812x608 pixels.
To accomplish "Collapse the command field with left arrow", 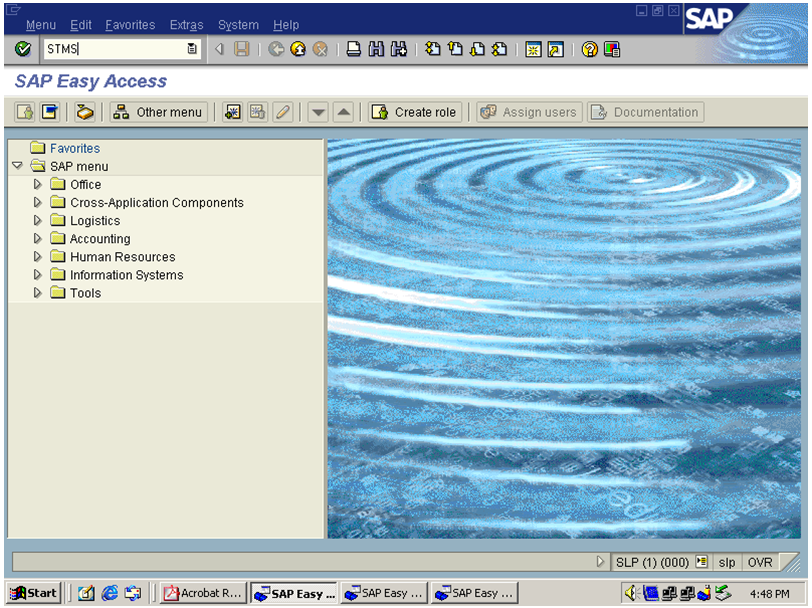I will pos(220,49).
